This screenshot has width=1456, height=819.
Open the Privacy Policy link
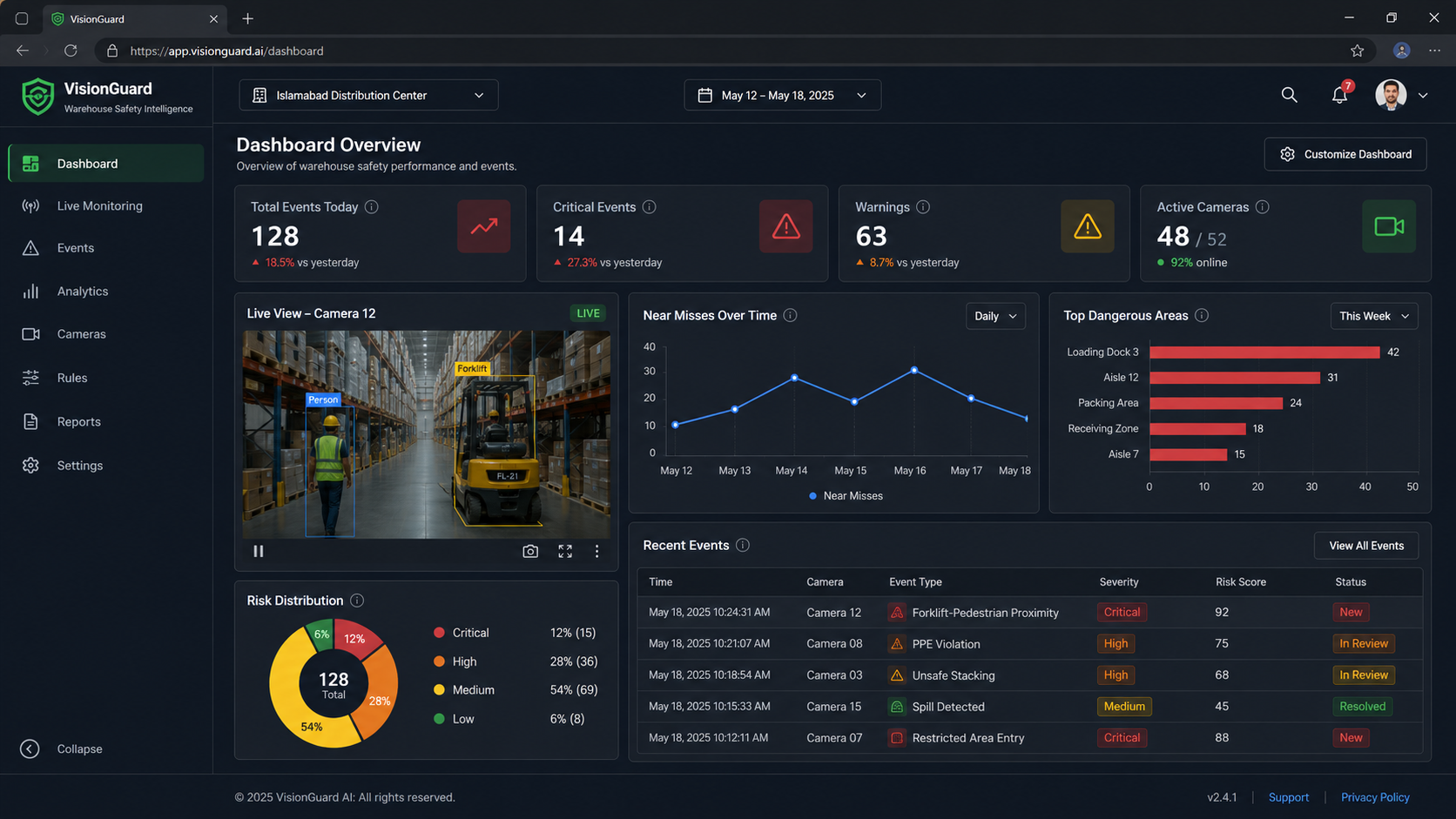pyautogui.click(x=1375, y=797)
